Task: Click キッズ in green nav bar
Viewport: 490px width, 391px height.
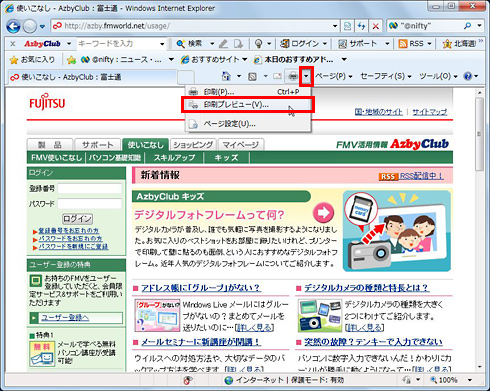Action: (226, 158)
